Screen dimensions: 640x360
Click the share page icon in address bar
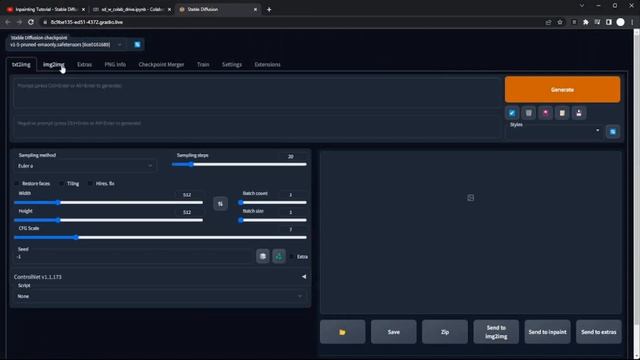549,22
